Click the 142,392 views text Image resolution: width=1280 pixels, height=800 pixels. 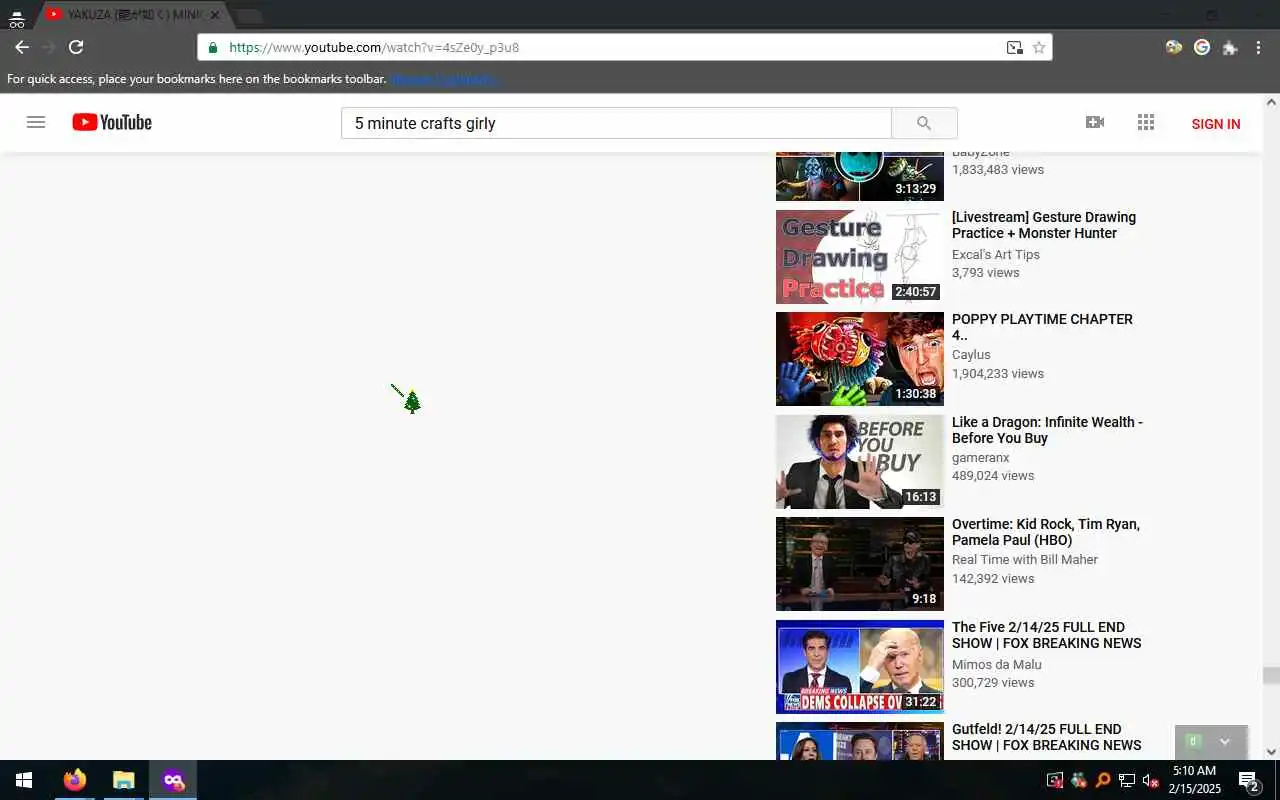point(993,578)
